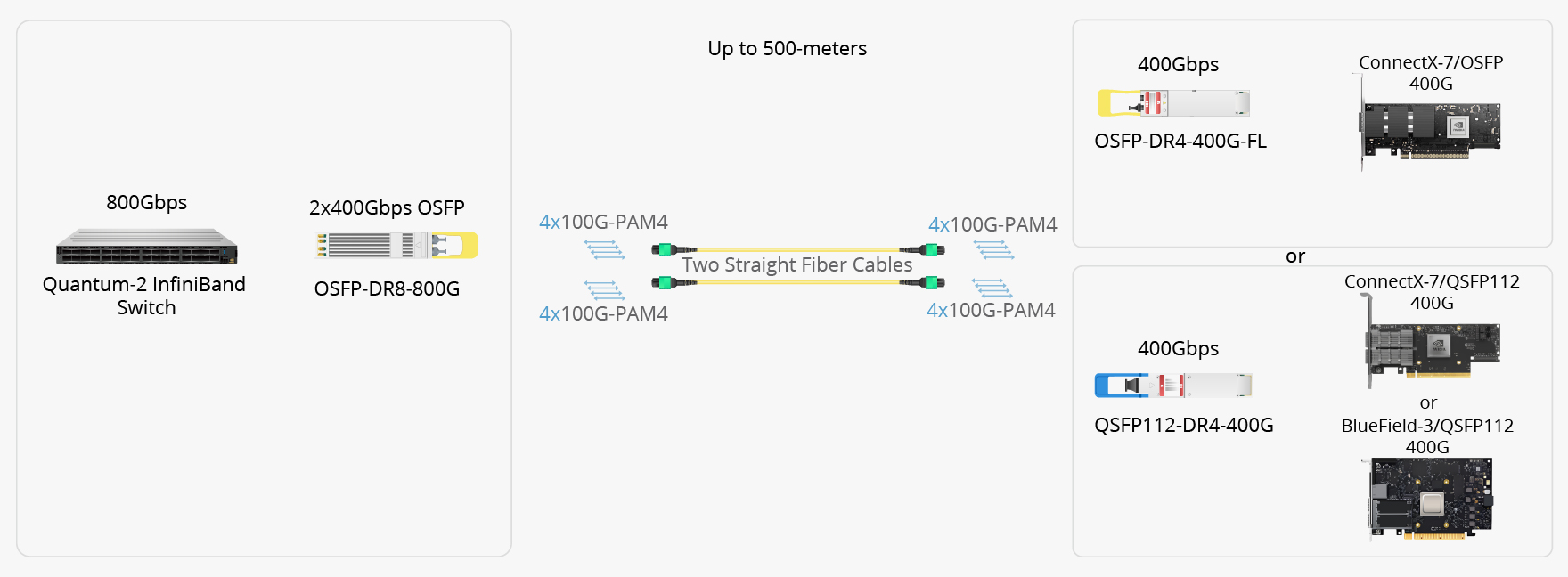Click the '2x400Gbps OSFP' heading text

(x=387, y=208)
